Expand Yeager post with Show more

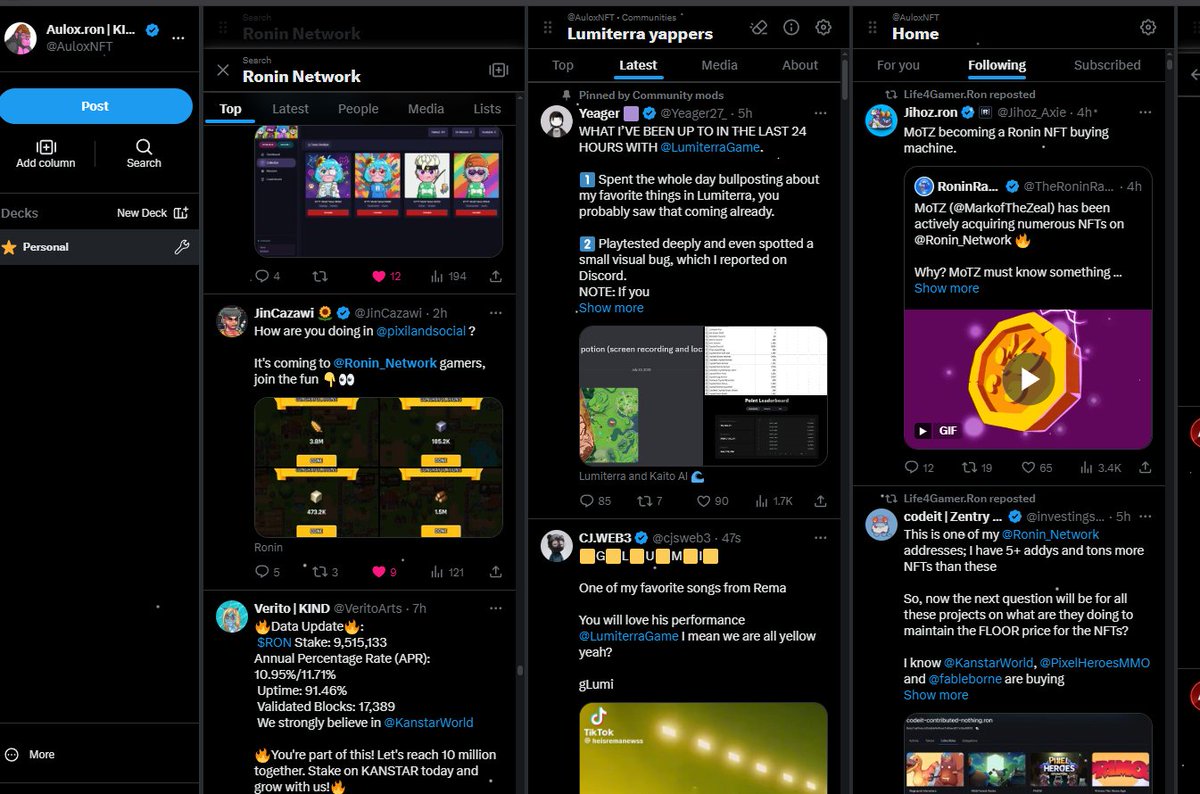pos(611,308)
